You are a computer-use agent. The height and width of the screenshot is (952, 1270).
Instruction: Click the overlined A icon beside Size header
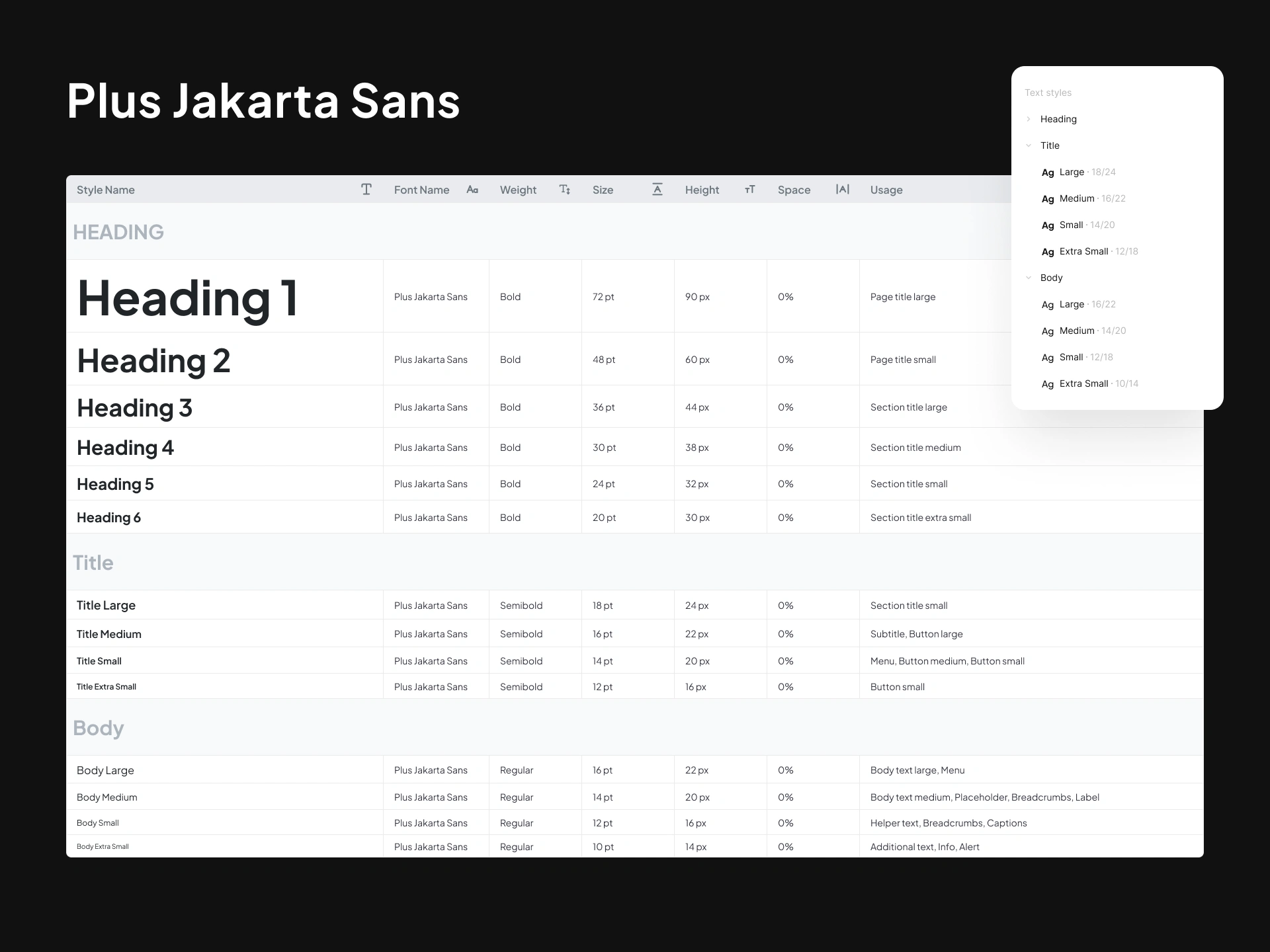(657, 190)
